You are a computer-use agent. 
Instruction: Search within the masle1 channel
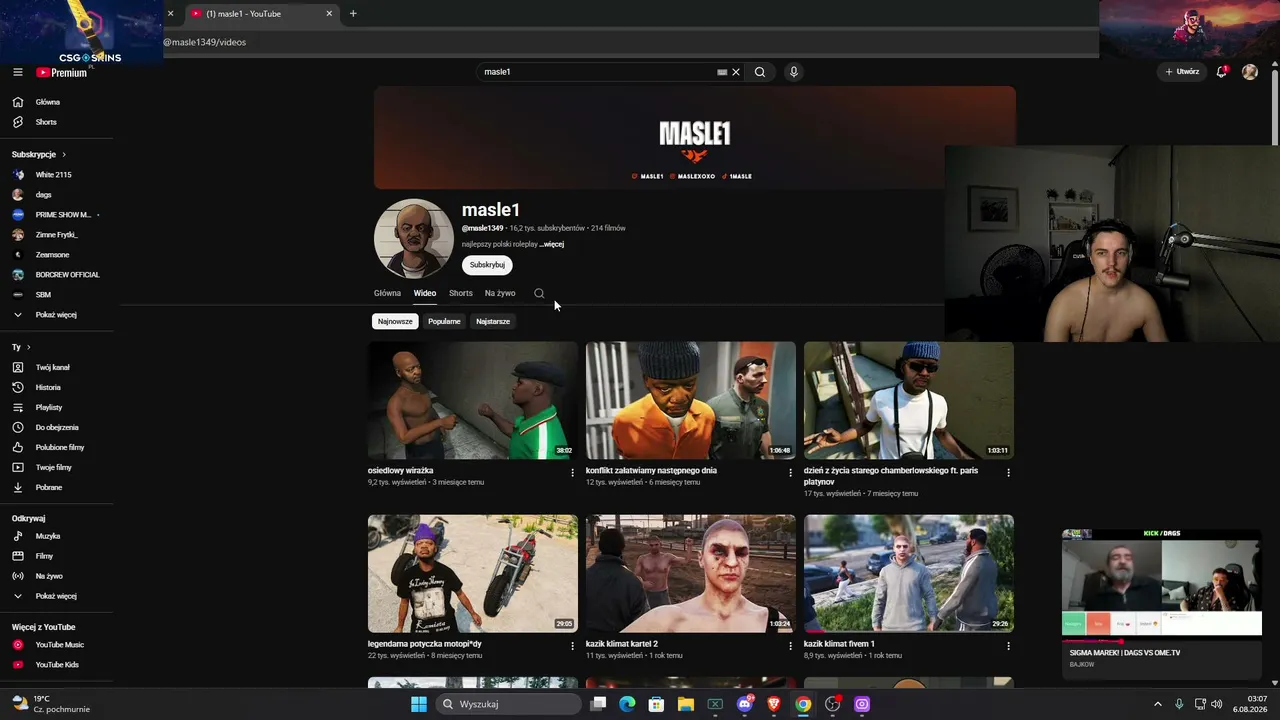point(539,293)
